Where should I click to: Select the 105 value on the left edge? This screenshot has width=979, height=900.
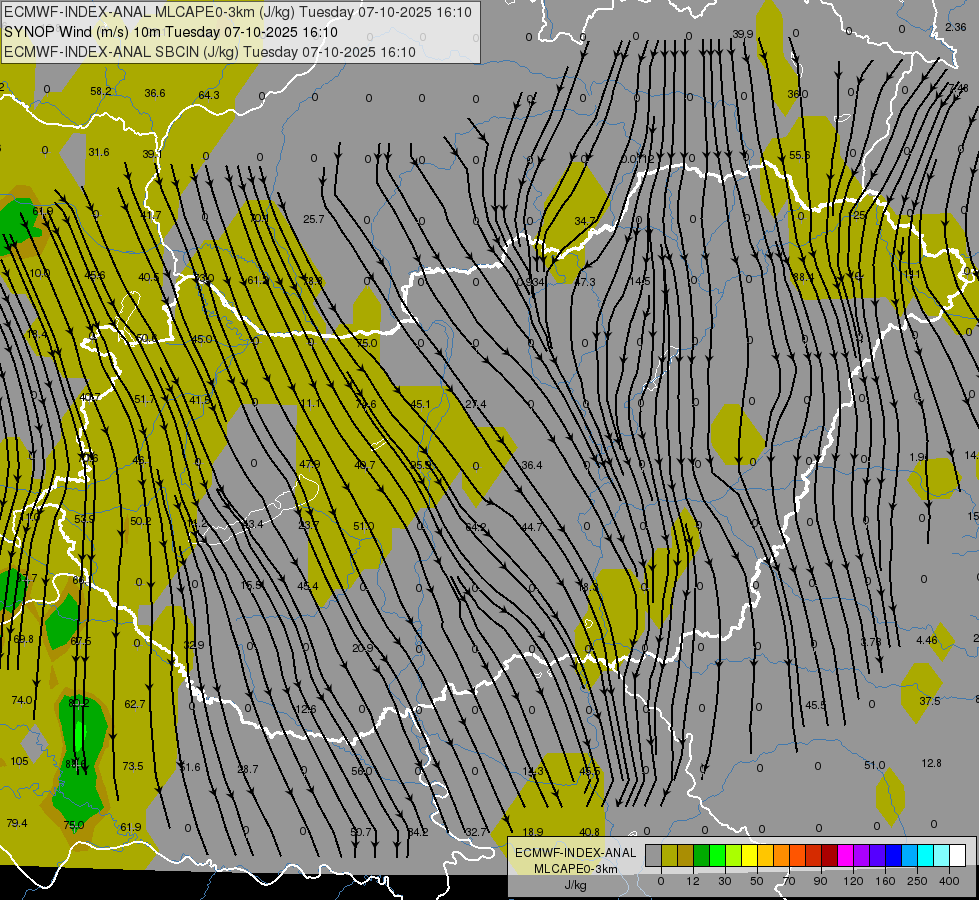19,761
